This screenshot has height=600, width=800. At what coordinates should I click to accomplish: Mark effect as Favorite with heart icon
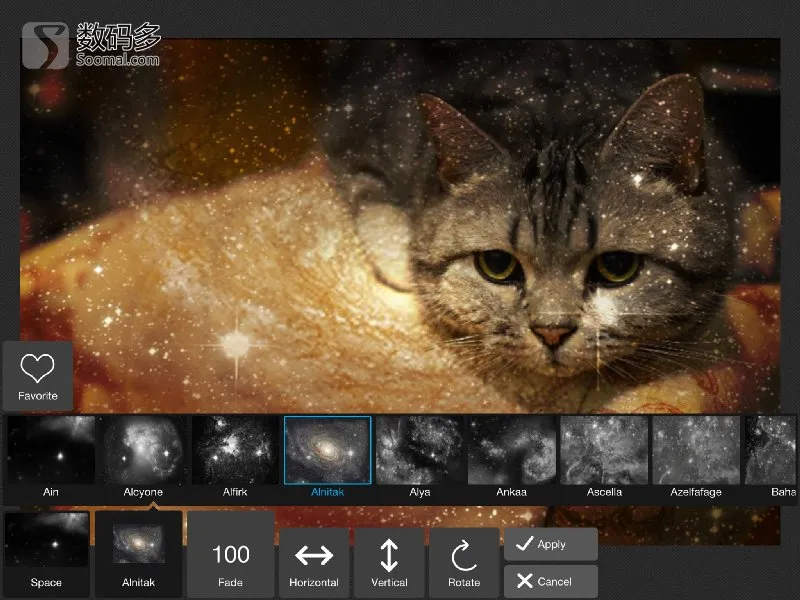tap(38, 376)
